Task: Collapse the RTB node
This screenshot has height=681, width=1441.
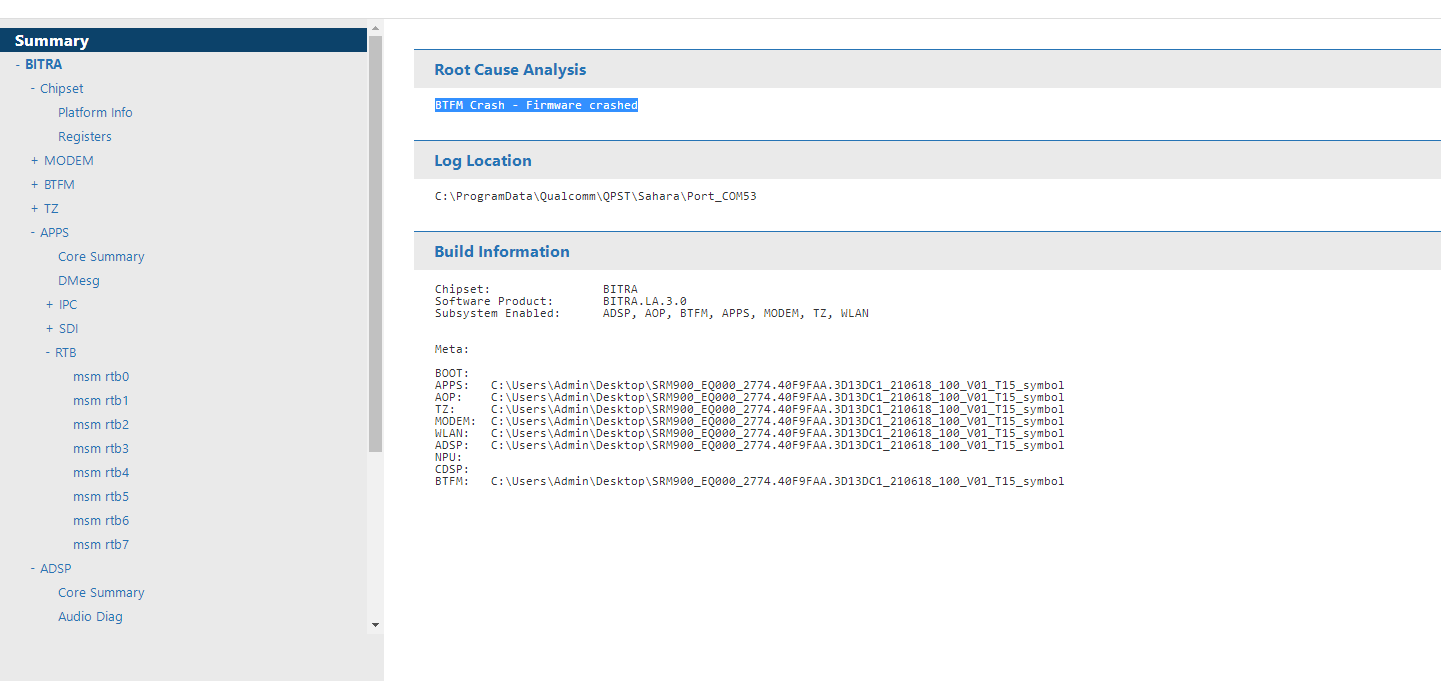Action: pyautogui.click(x=48, y=352)
